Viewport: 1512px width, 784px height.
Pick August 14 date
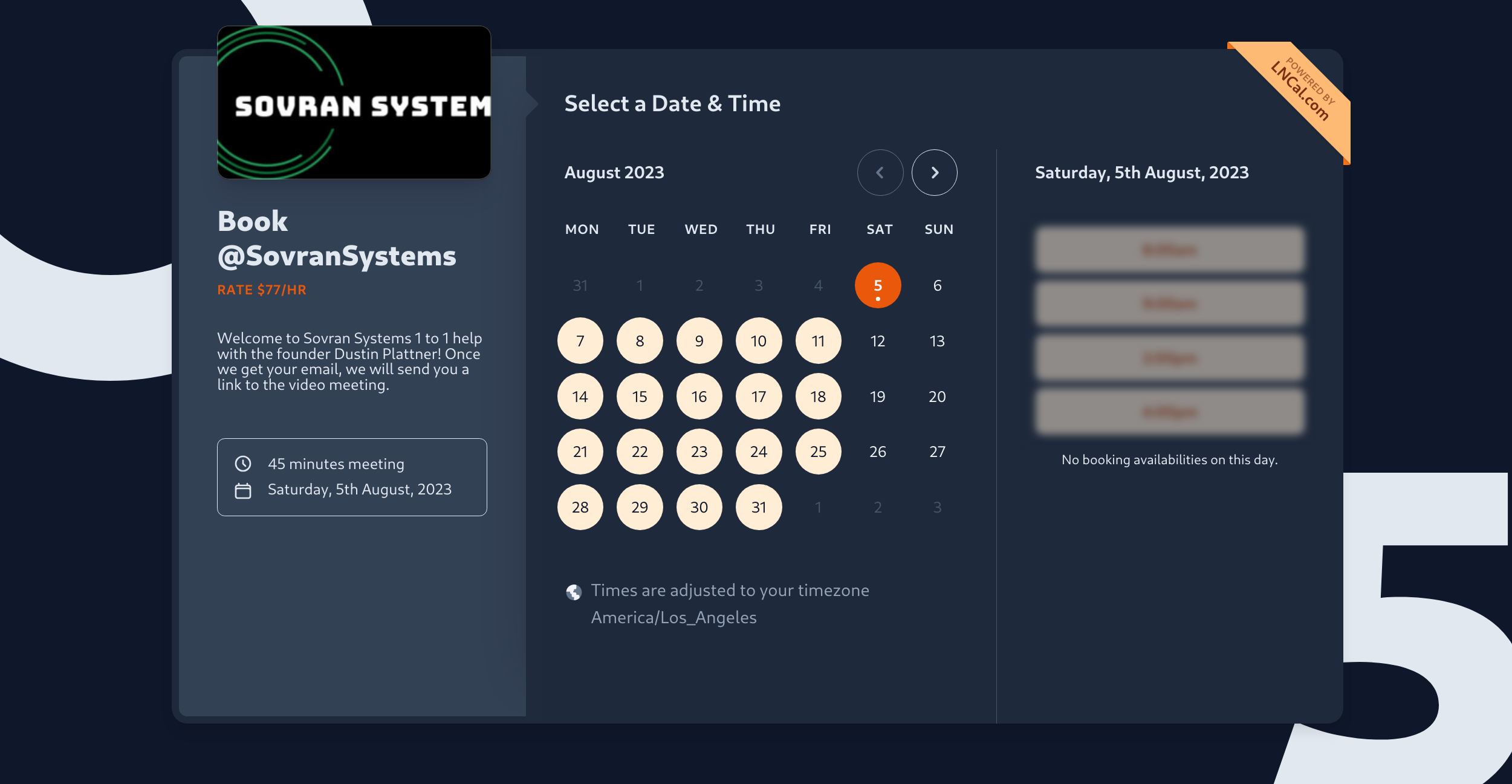point(580,397)
